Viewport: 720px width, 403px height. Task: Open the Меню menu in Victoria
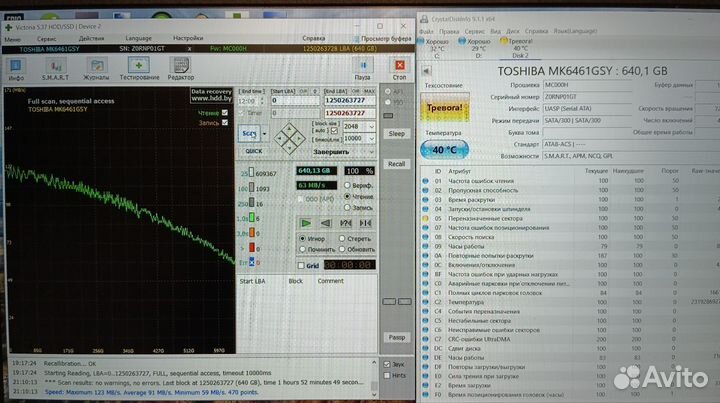point(13,39)
